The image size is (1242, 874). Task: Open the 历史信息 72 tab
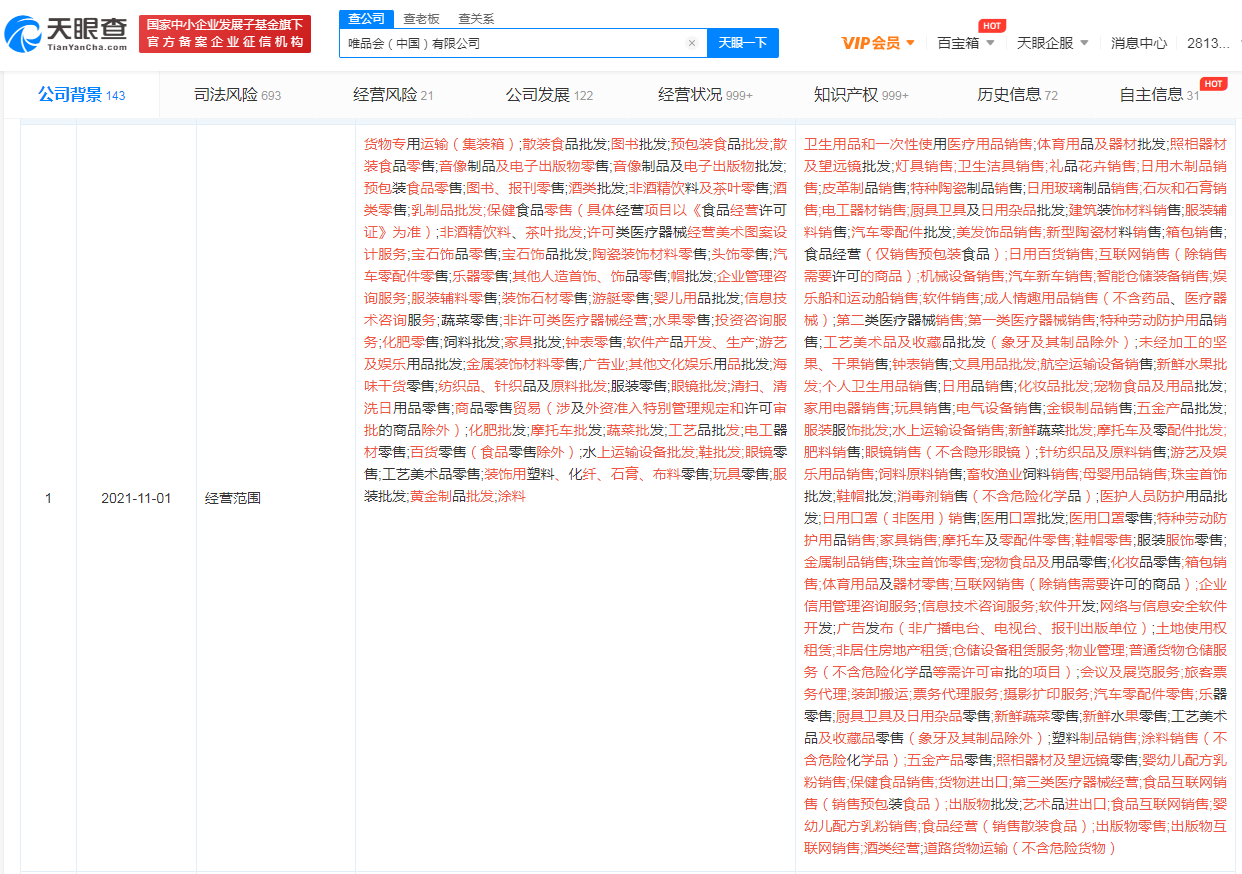click(x=1017, y=95)
